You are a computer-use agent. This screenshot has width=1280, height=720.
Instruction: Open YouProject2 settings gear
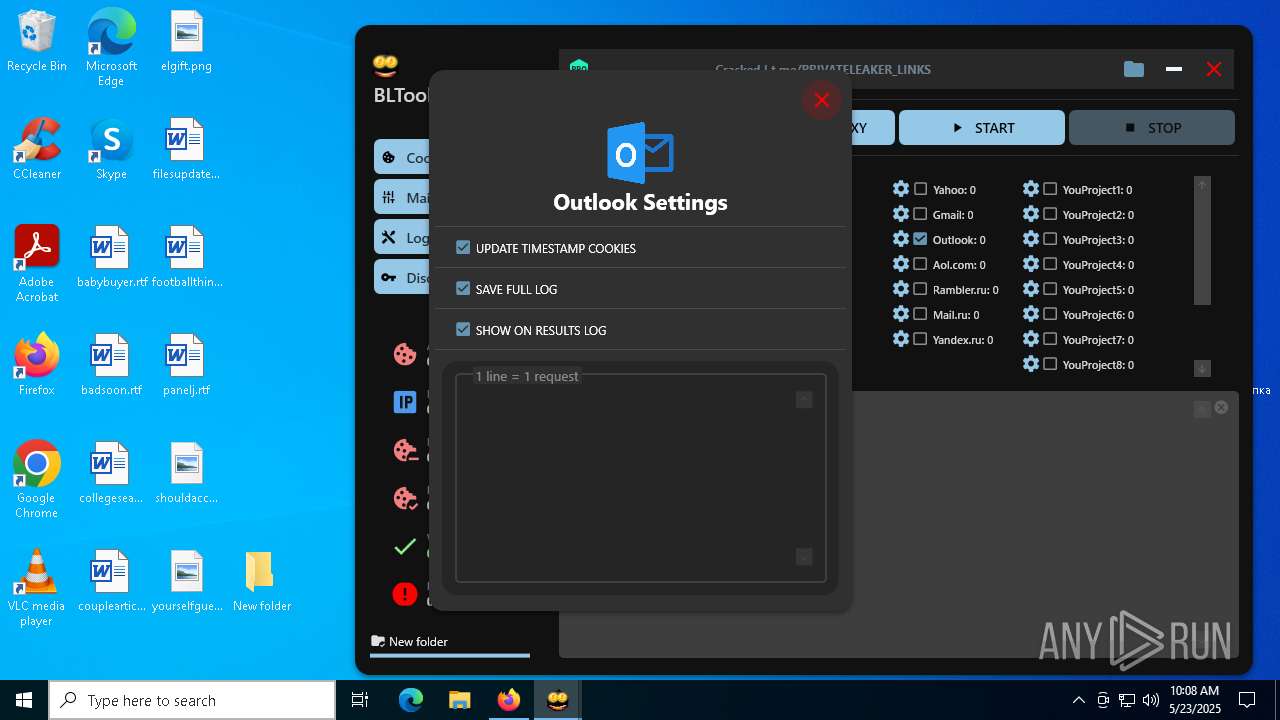tap(1031, 214)
